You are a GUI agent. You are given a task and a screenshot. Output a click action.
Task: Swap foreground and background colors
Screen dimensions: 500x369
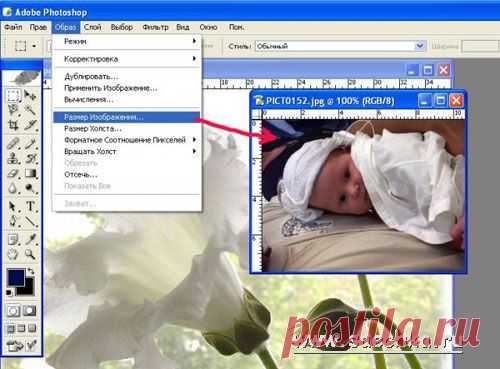coord(31,271)
